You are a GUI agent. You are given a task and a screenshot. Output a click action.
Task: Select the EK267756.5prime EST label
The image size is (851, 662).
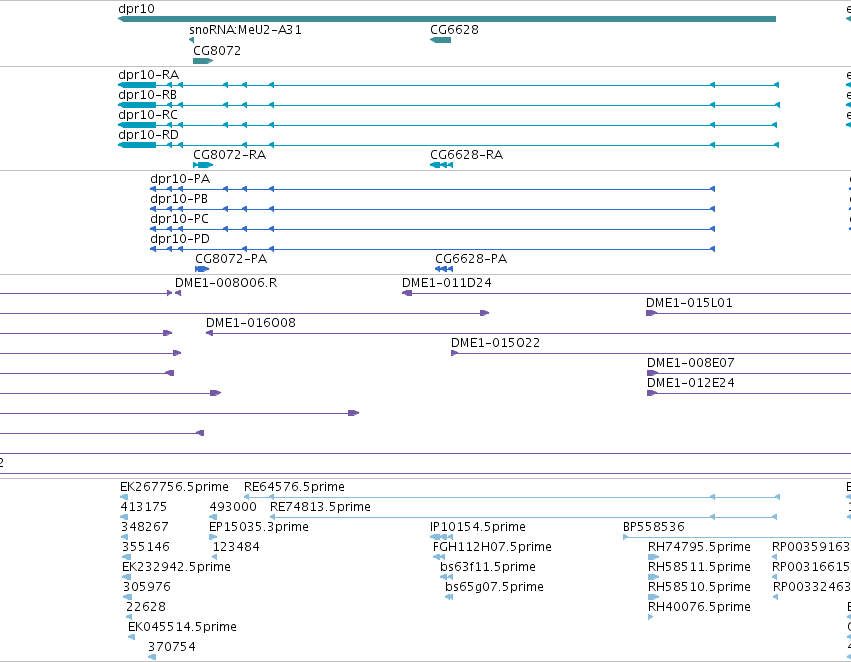pyautogui.click(x=174, y=487)
